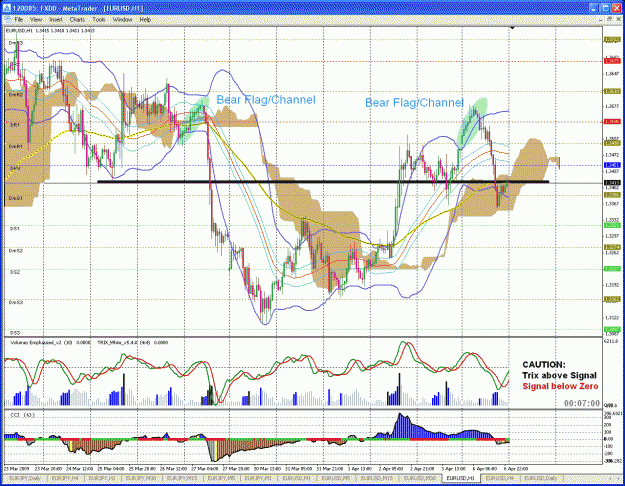Open the Window menu

click(x=122, y=19)
